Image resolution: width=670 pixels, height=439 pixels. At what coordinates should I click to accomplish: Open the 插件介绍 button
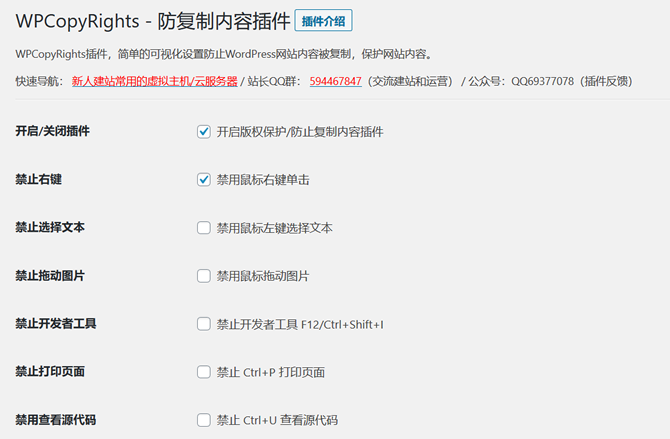coord(323,21)
